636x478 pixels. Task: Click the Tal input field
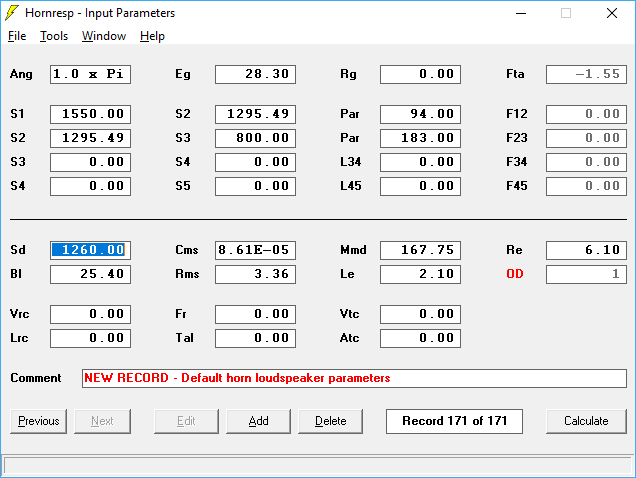point(256,338)
